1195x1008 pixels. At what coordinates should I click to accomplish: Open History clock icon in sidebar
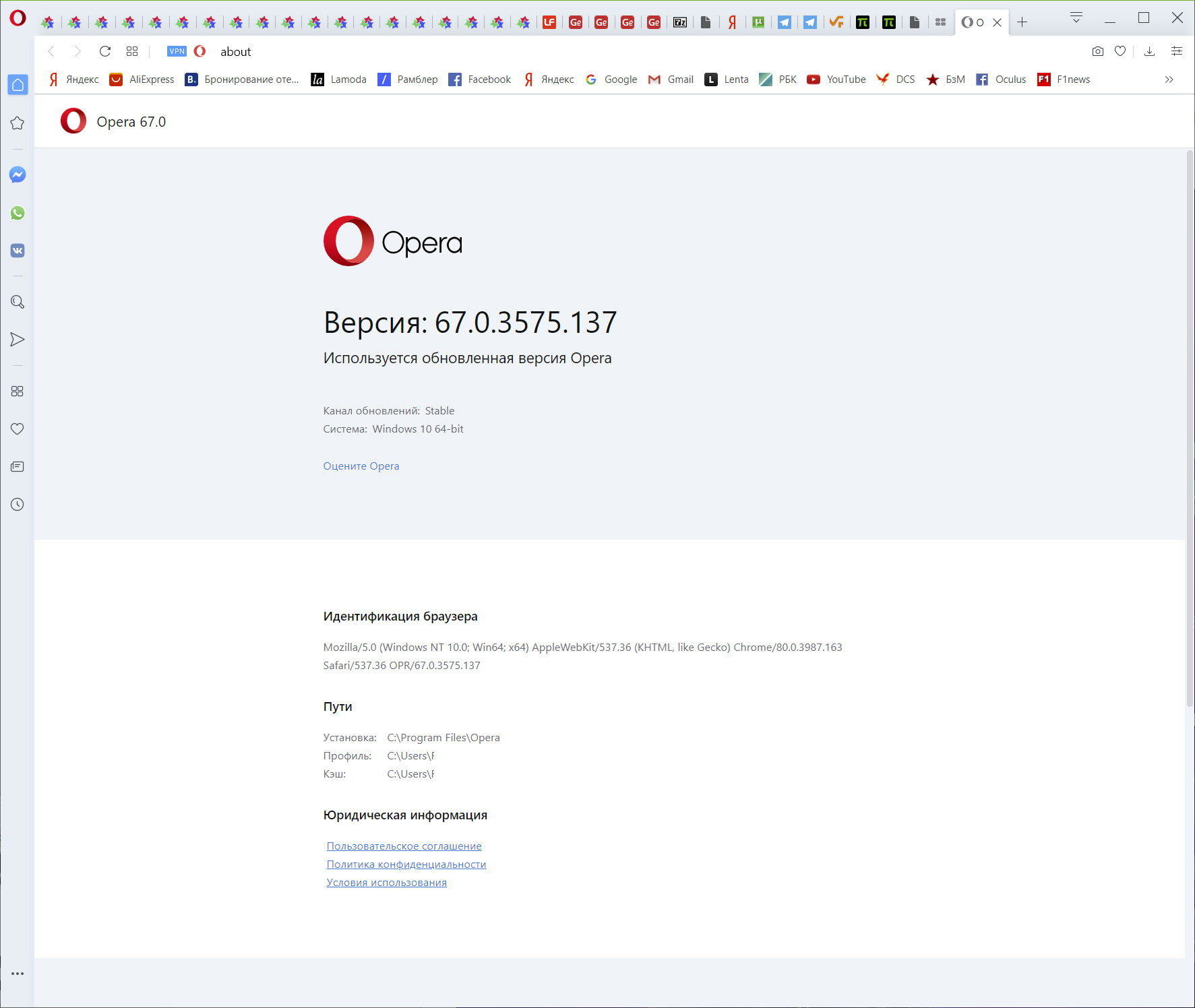point(18,504)
